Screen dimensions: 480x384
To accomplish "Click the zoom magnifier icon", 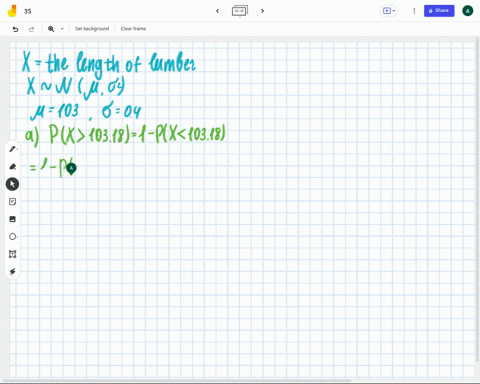I will point(51,29).
